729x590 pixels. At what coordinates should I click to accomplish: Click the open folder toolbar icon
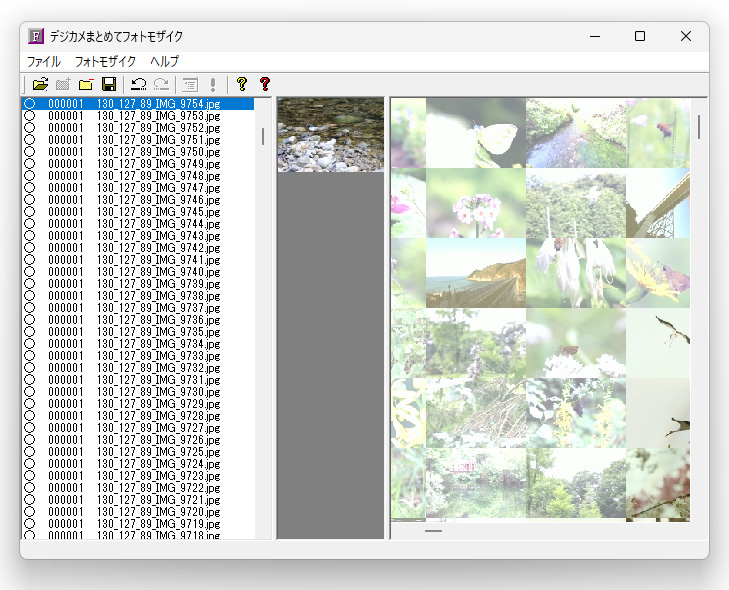(x=40, y=84)
